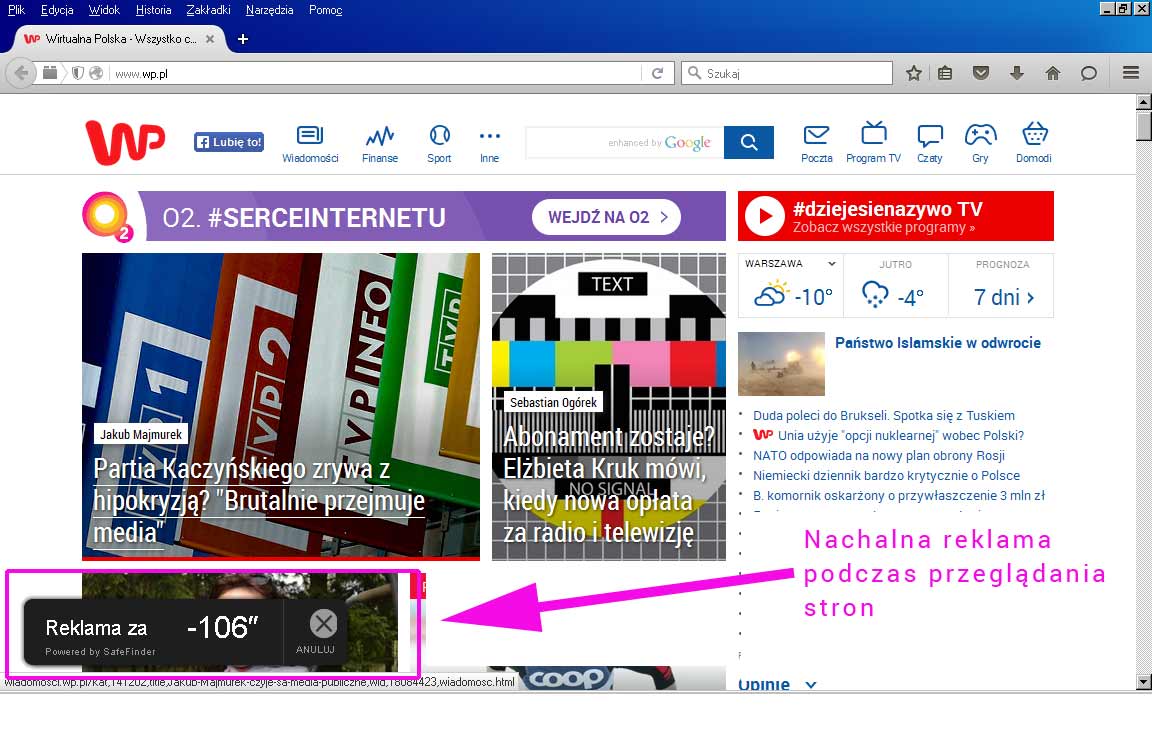Click the O2 logo on the banner

(107, 217)
